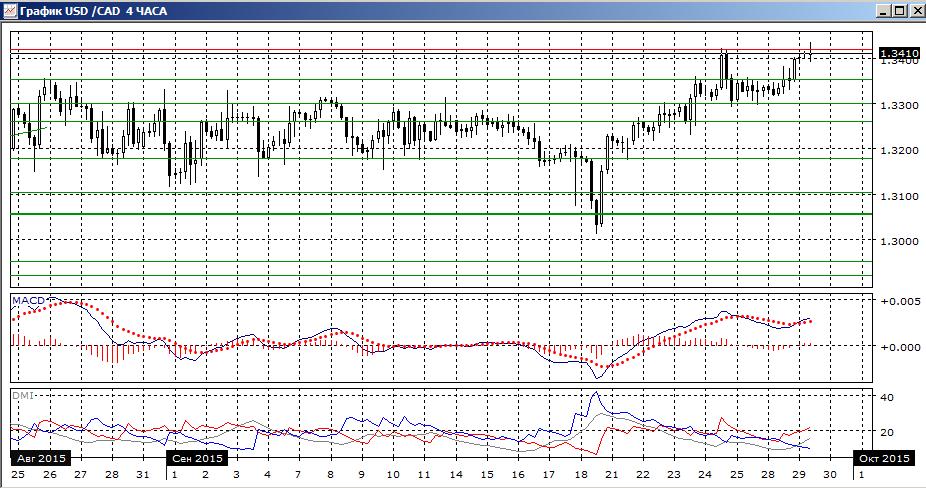Image resolution: width=926 pixels, height=488 pixels.
Task: Click date 29 on the time axis
Action: [x=798, y=474]
